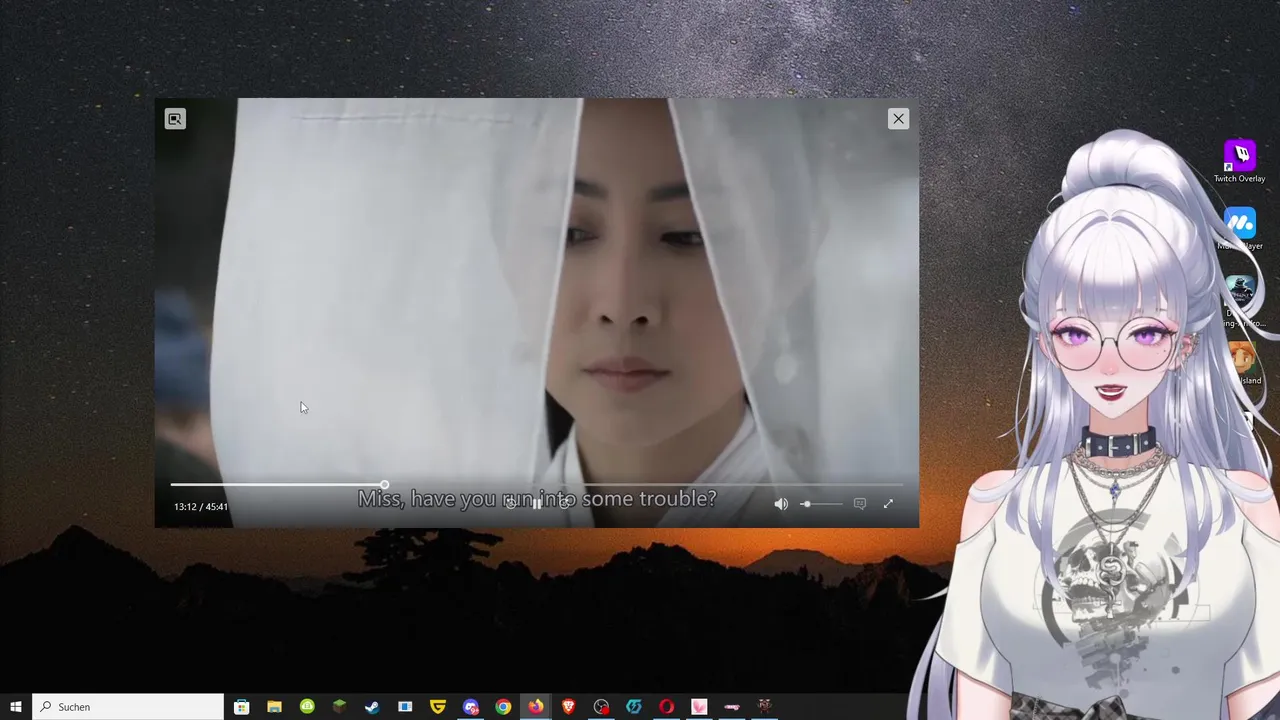
Task: Open the dark character app in taskbar
Action: click(765, 707)
